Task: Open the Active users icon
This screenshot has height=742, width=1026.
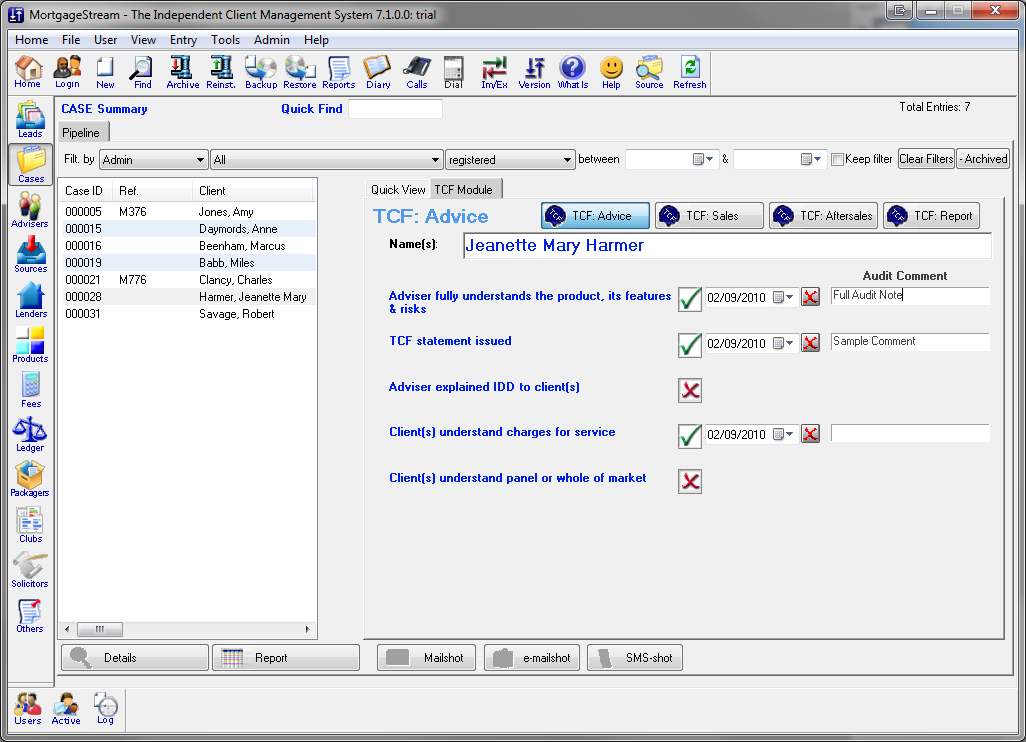Action: (66, 709)
